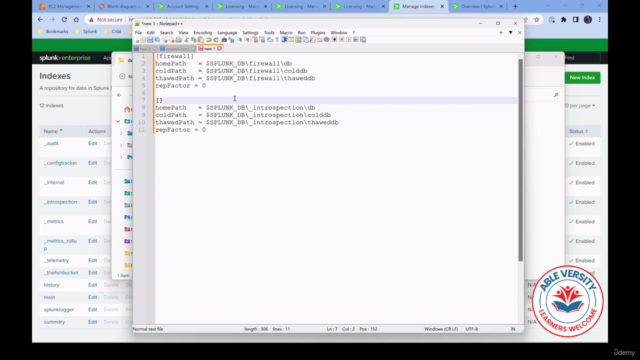Viewport: 640px width, 360px height.
Task: Open the Language menu in Notepad++
Action: click(x=227, y=33)
